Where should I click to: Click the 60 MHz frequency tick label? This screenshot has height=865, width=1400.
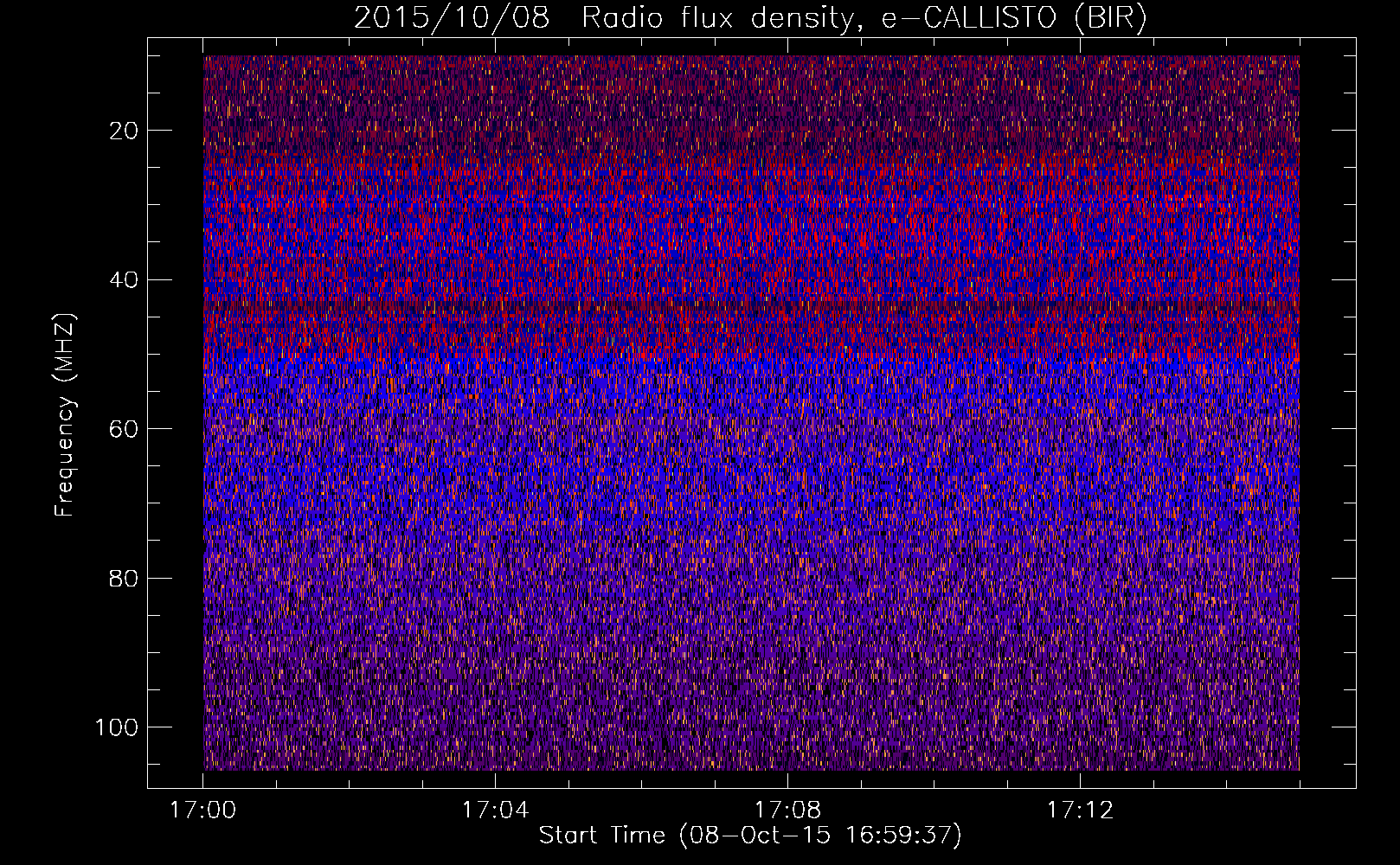coord(125,429)
